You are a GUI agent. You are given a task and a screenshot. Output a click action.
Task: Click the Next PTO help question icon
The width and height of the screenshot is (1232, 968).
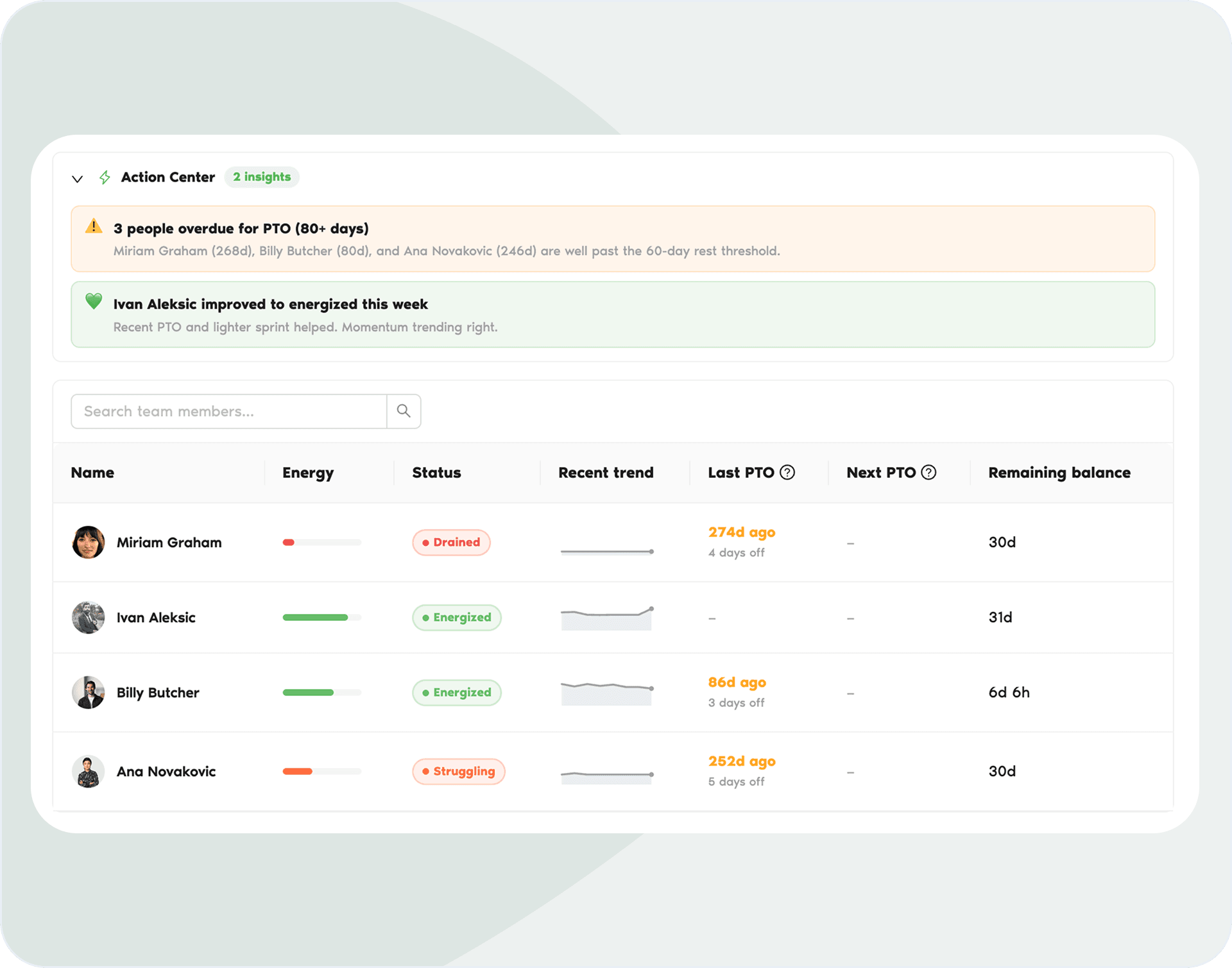928,473
